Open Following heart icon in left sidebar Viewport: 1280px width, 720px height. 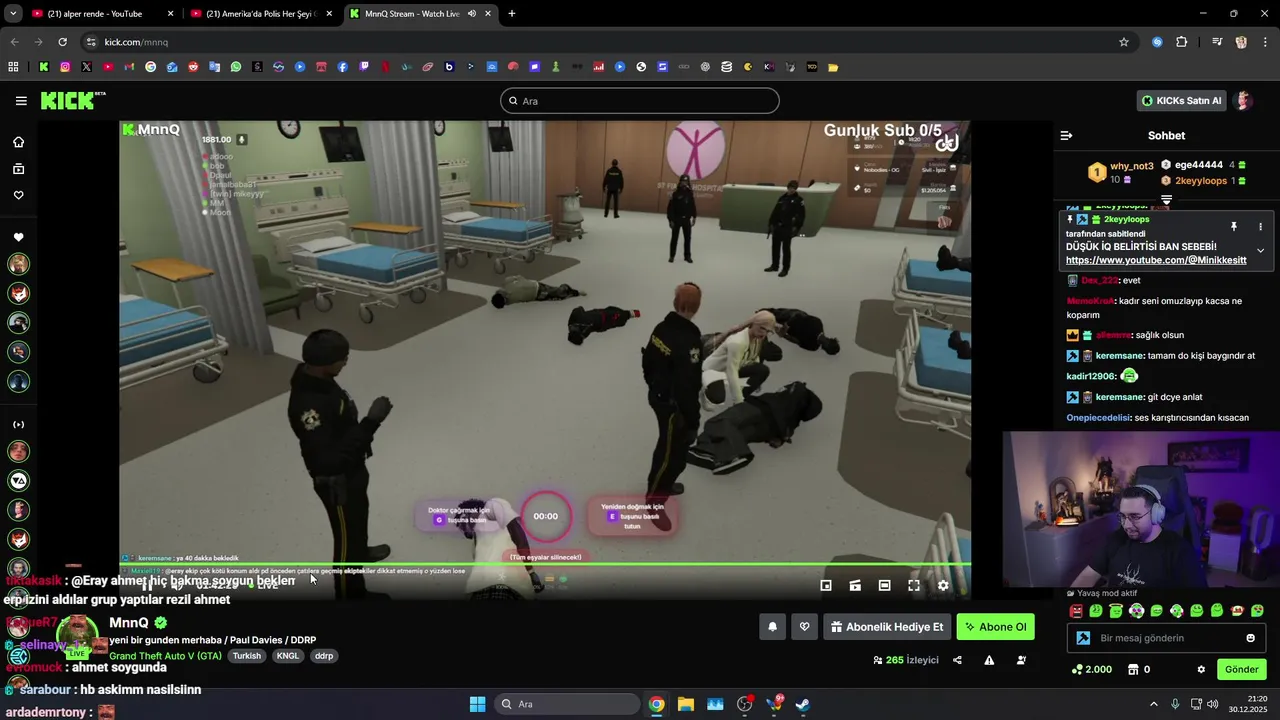coord(18,195)
